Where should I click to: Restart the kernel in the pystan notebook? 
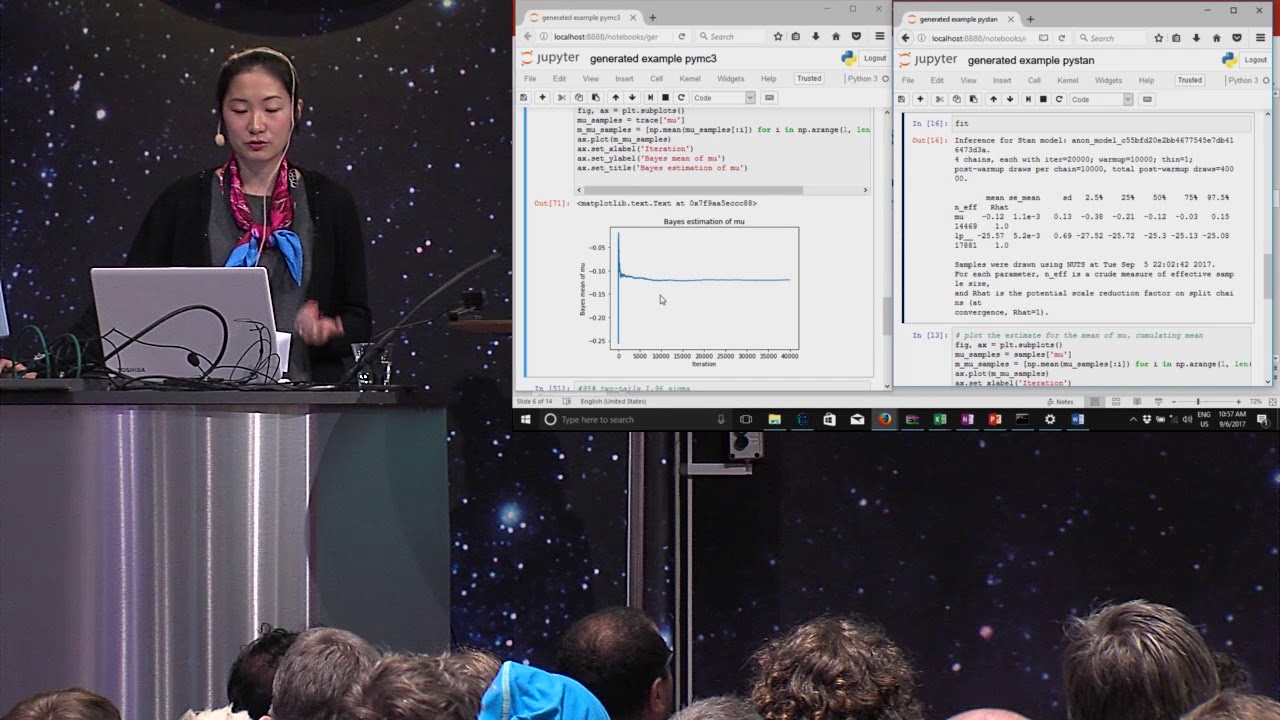coord(1059,99)
